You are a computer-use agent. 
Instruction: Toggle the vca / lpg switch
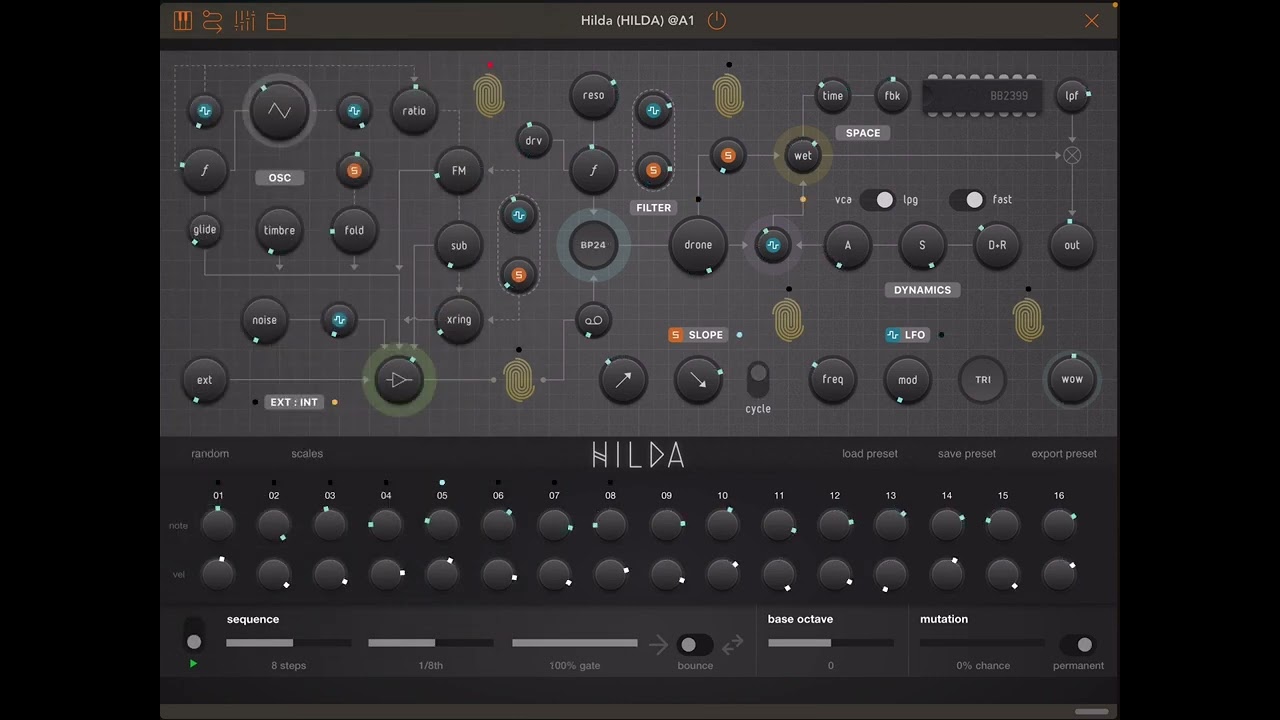878,200
